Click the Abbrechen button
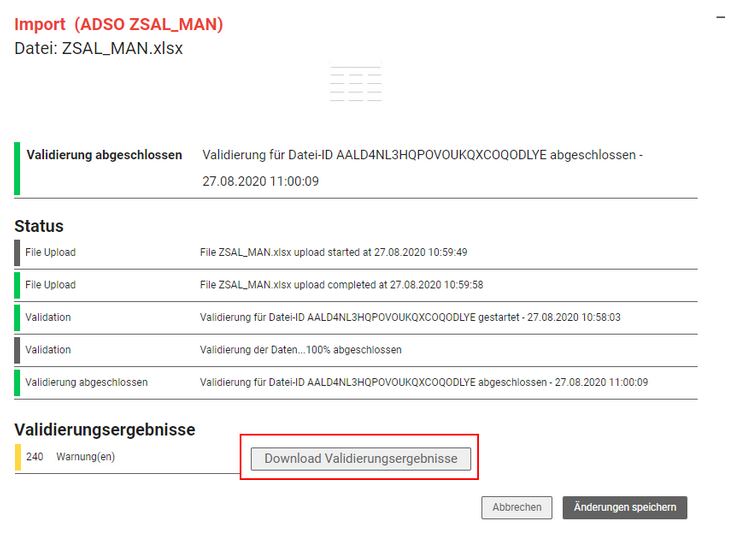This screenshot has width=738, height=535. point(516,507)
